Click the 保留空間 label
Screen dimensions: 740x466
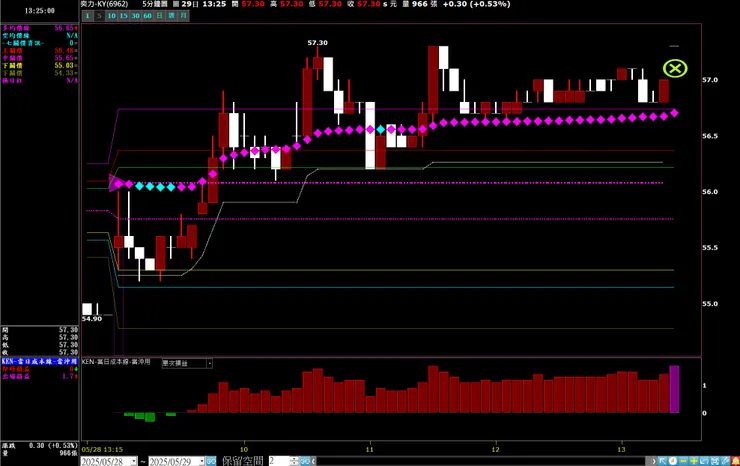(243, 461)
